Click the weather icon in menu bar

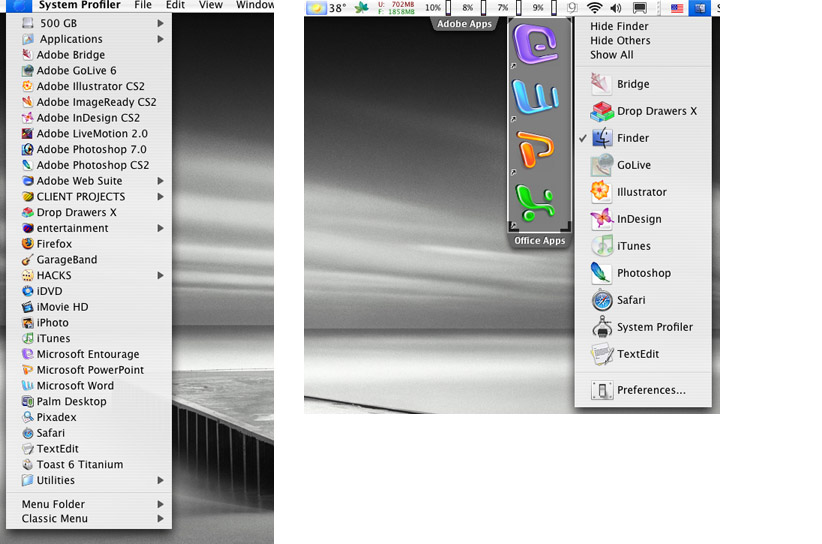pos(317,8)
